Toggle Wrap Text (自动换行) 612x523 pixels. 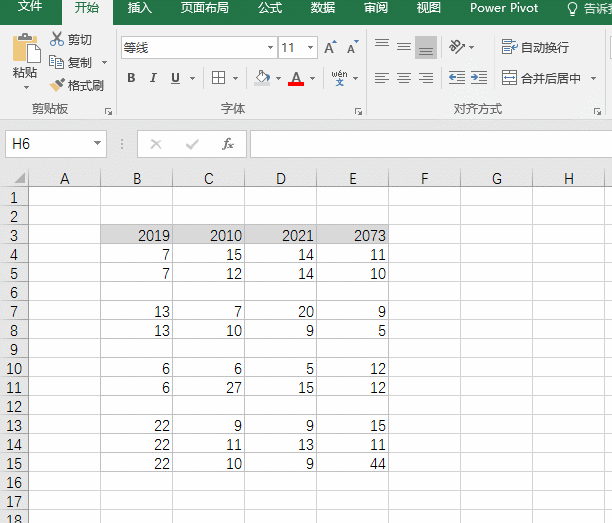(x=536, y=47)
